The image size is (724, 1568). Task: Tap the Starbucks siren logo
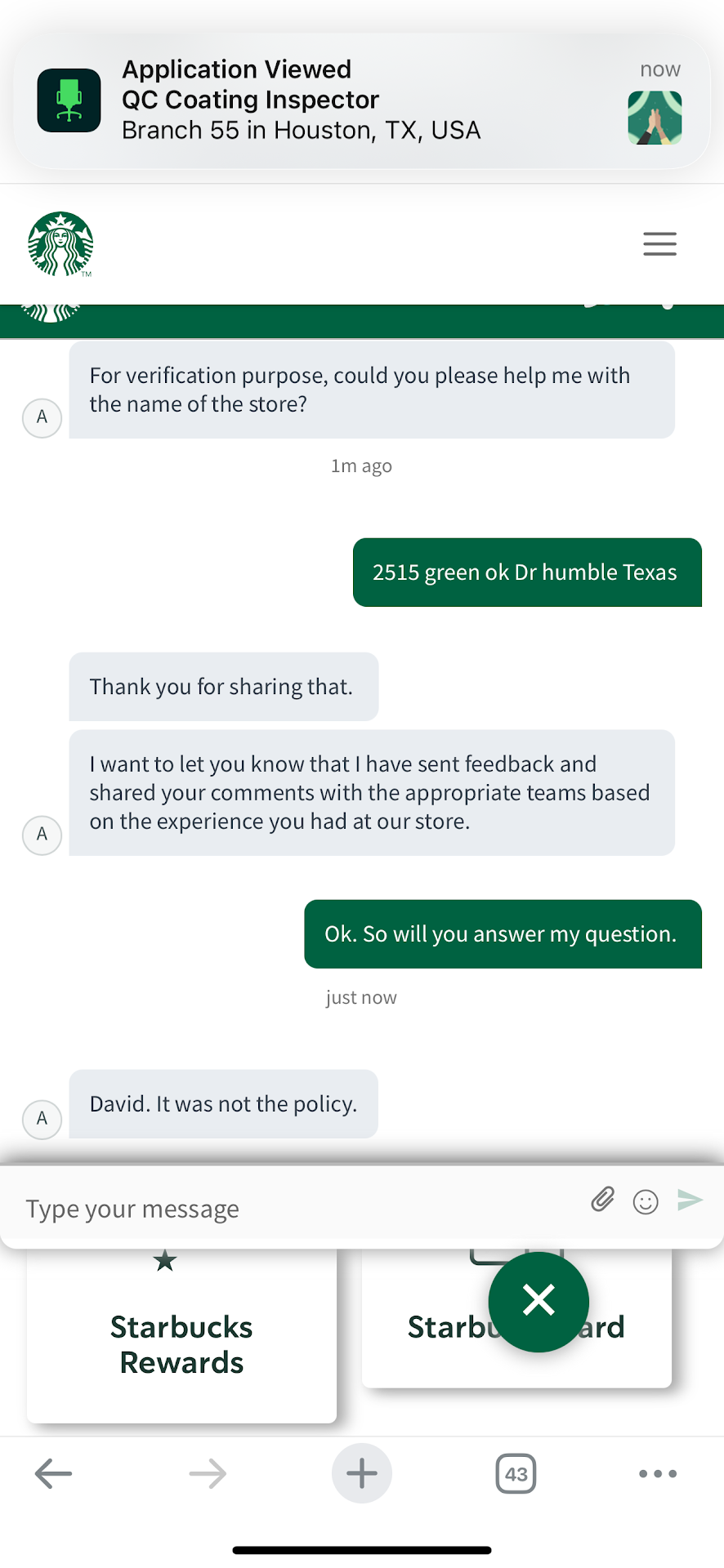pyautogui.click(x=60, y=244)
